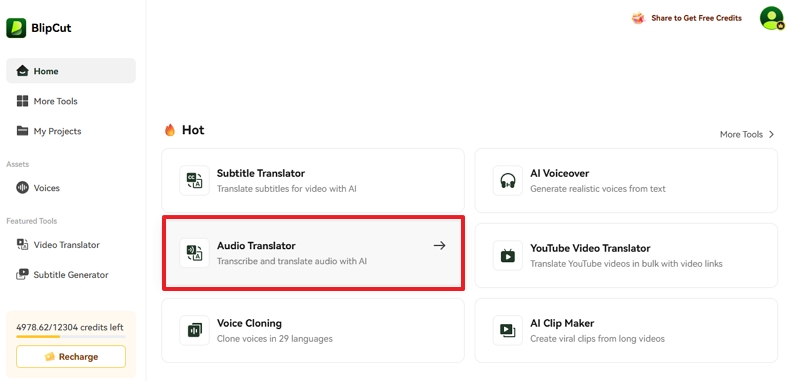Click the credits usage progress bar
Screen dimensions: 788x381
[71, 337]
